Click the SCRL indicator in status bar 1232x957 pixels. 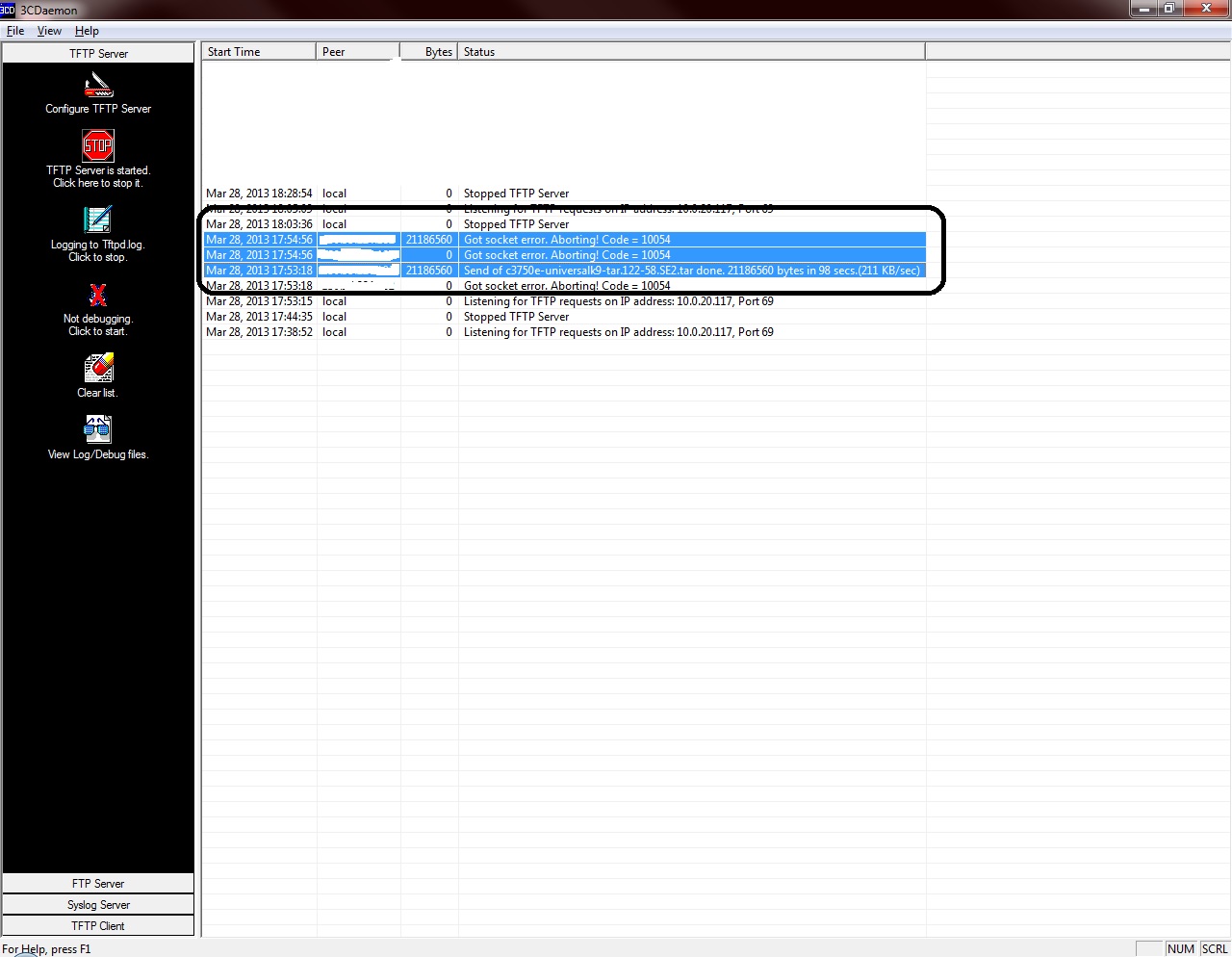1215,948
